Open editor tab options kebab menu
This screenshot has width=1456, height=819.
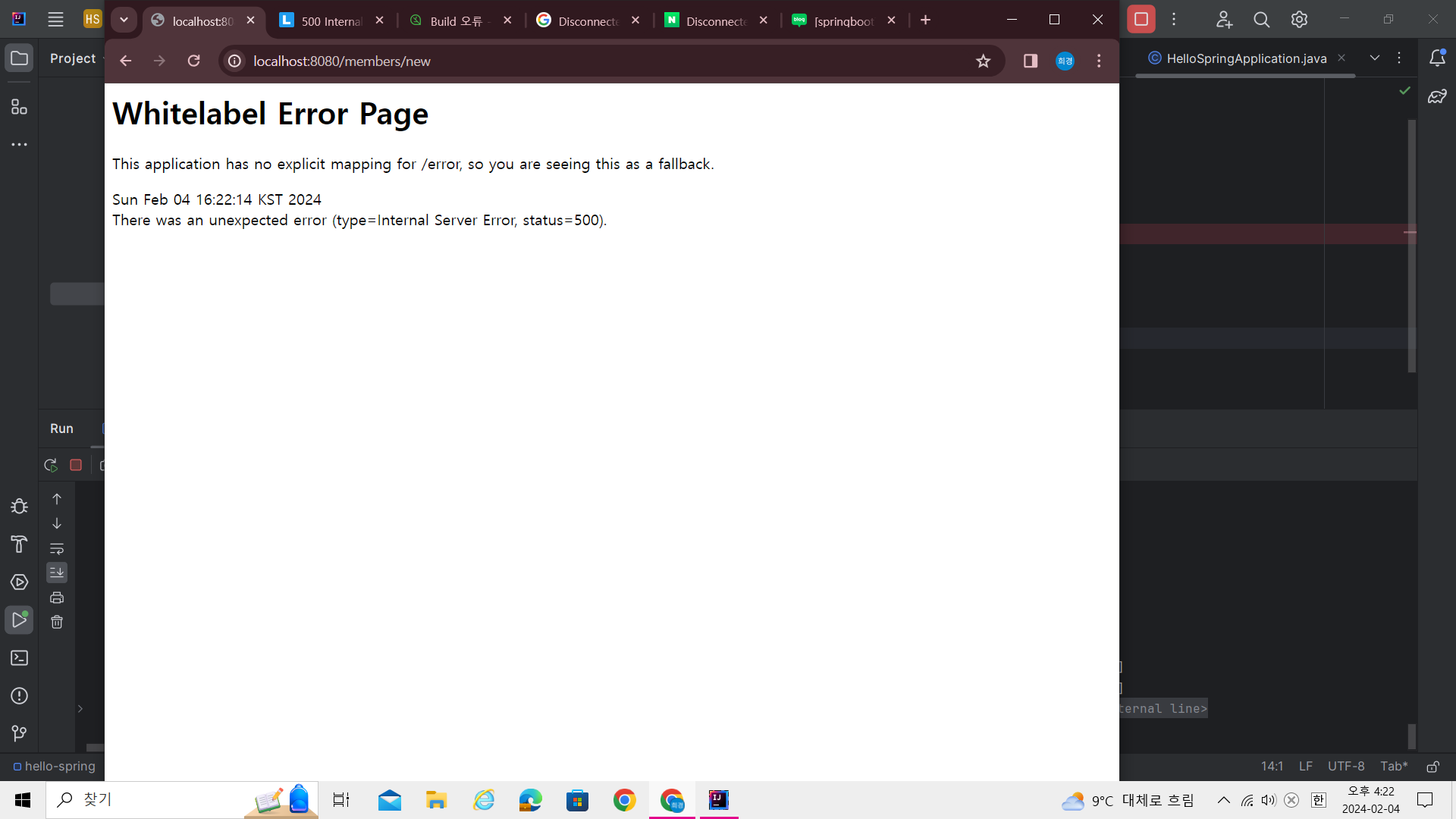tap(1400, 58)
